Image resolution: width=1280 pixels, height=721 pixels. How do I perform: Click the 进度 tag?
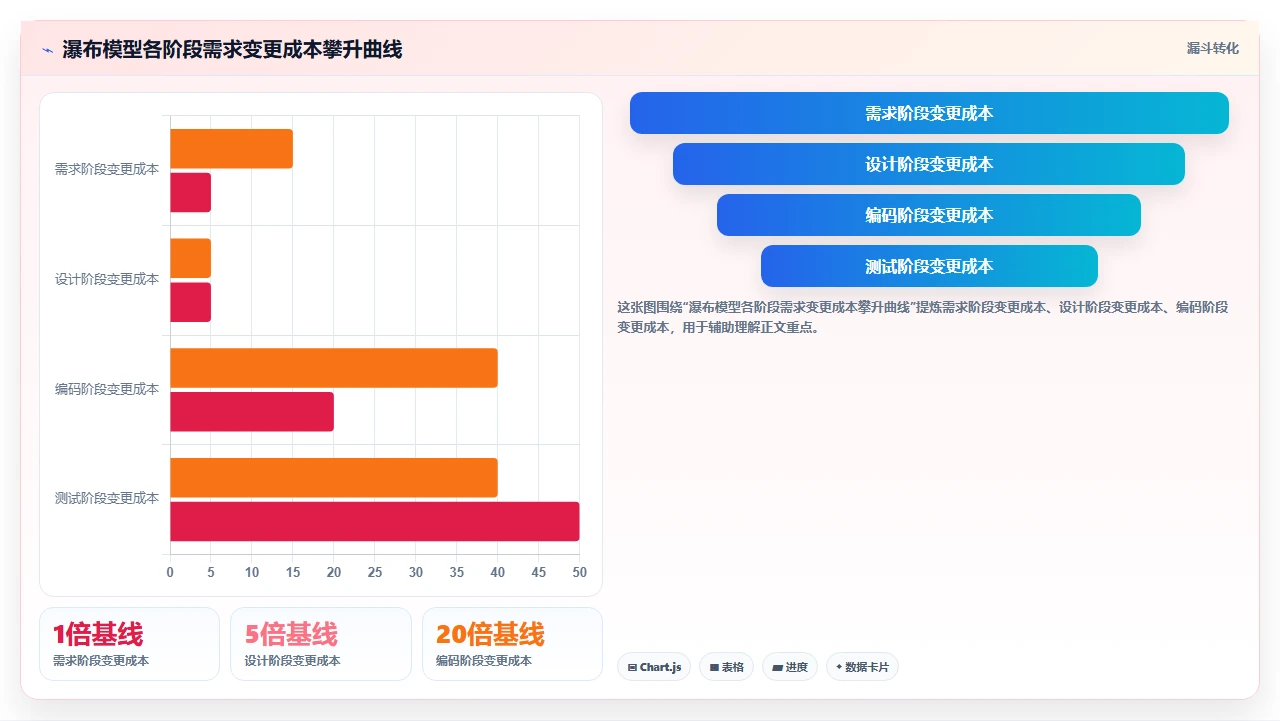tap(790, 667)
